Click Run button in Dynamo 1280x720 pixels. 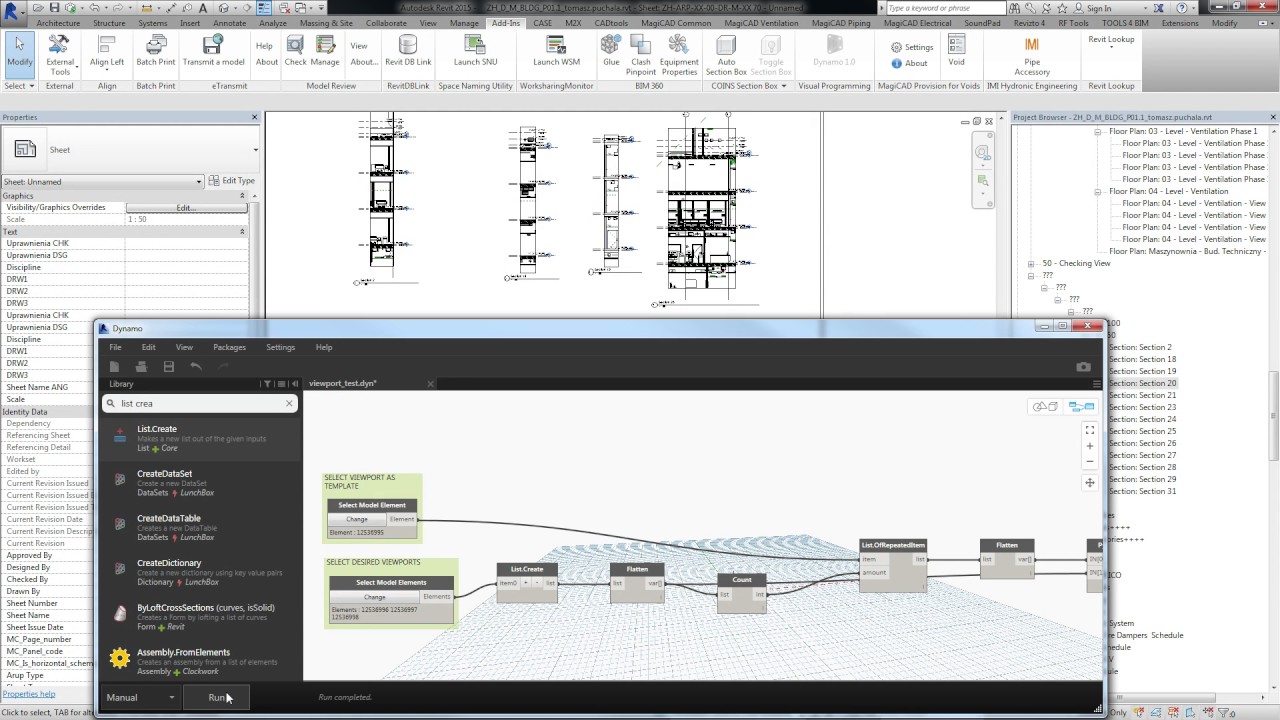[x=217, y=697]
